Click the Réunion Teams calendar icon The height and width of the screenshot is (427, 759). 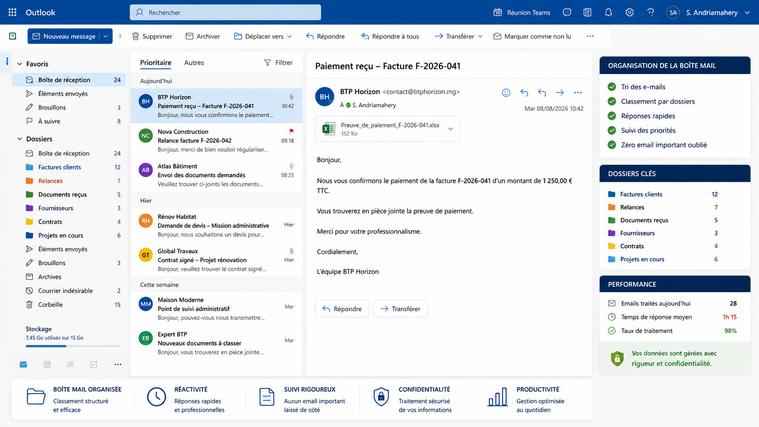coord(497,12)
